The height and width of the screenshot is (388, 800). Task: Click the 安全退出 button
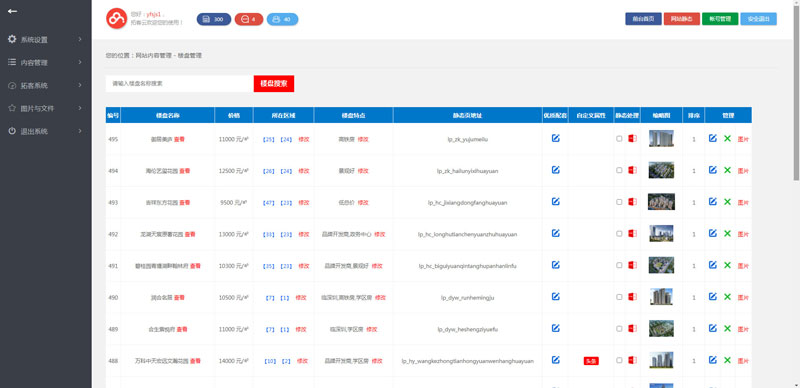[x=759, y=19]
